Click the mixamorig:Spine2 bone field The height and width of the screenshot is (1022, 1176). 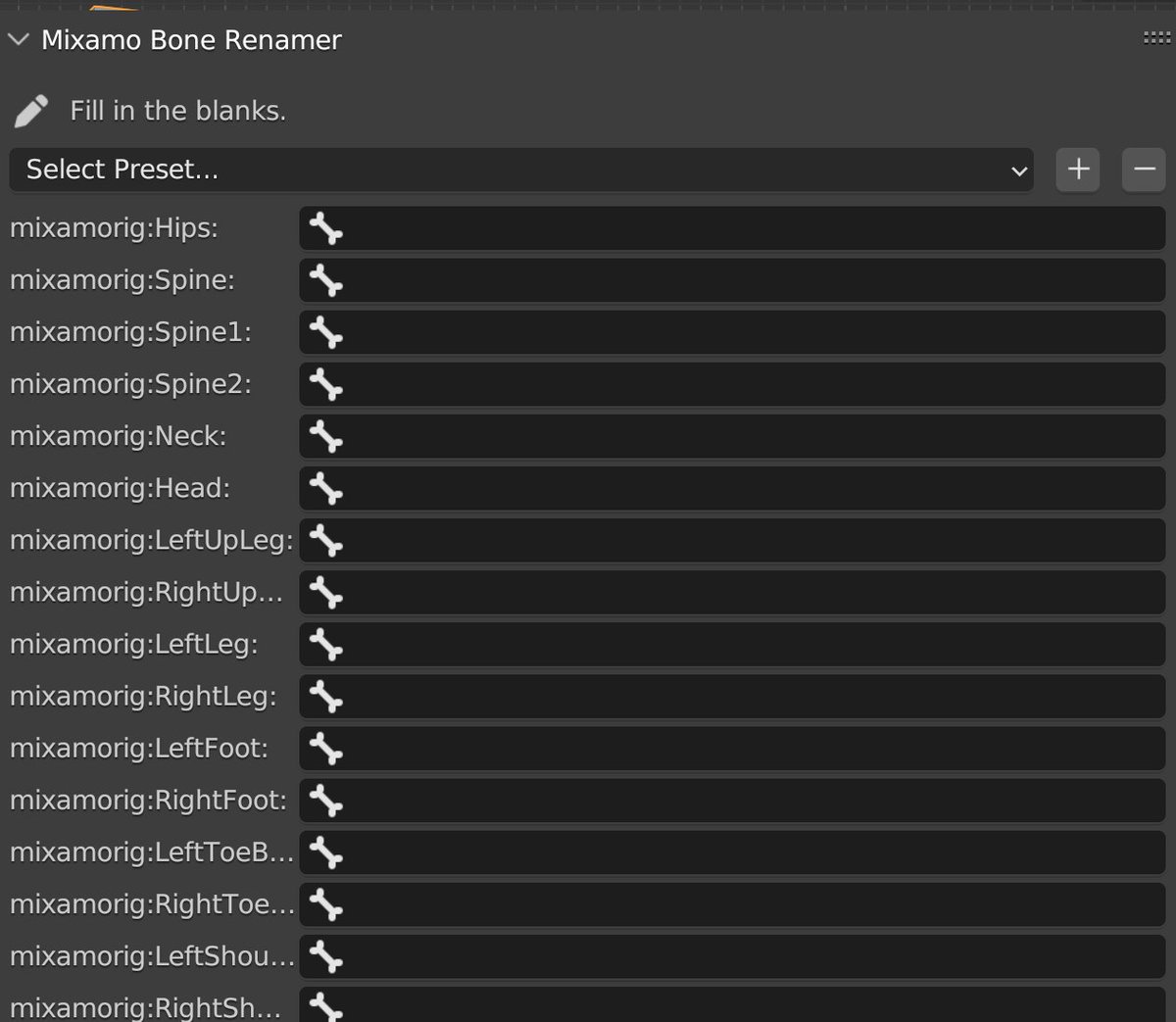(x=732, y=384)
